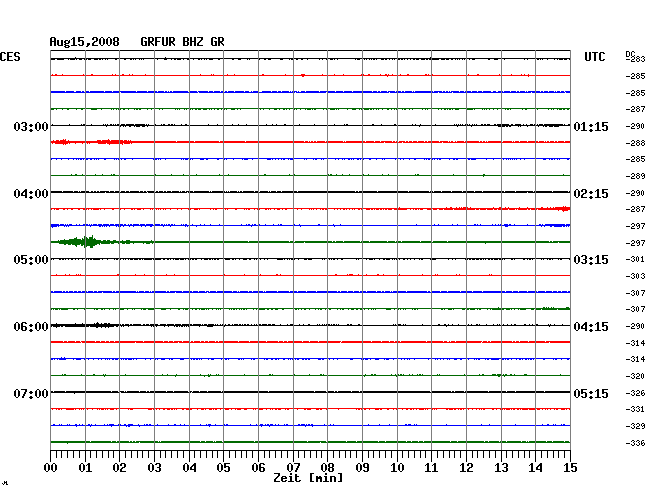
Task: Click the 06:00 local time label
Action: click(x=31, y=327)
